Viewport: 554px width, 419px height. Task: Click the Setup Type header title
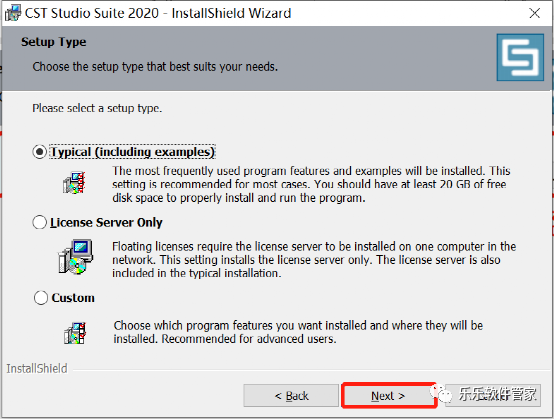point(54,42)
